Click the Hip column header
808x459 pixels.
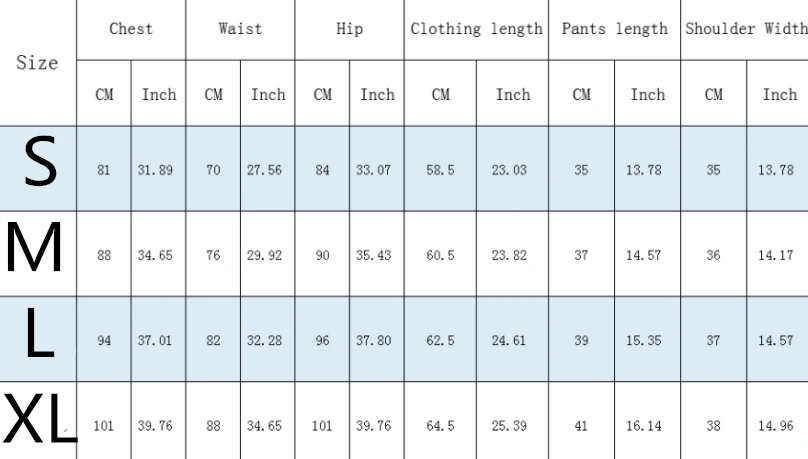[x=349, y=29]
